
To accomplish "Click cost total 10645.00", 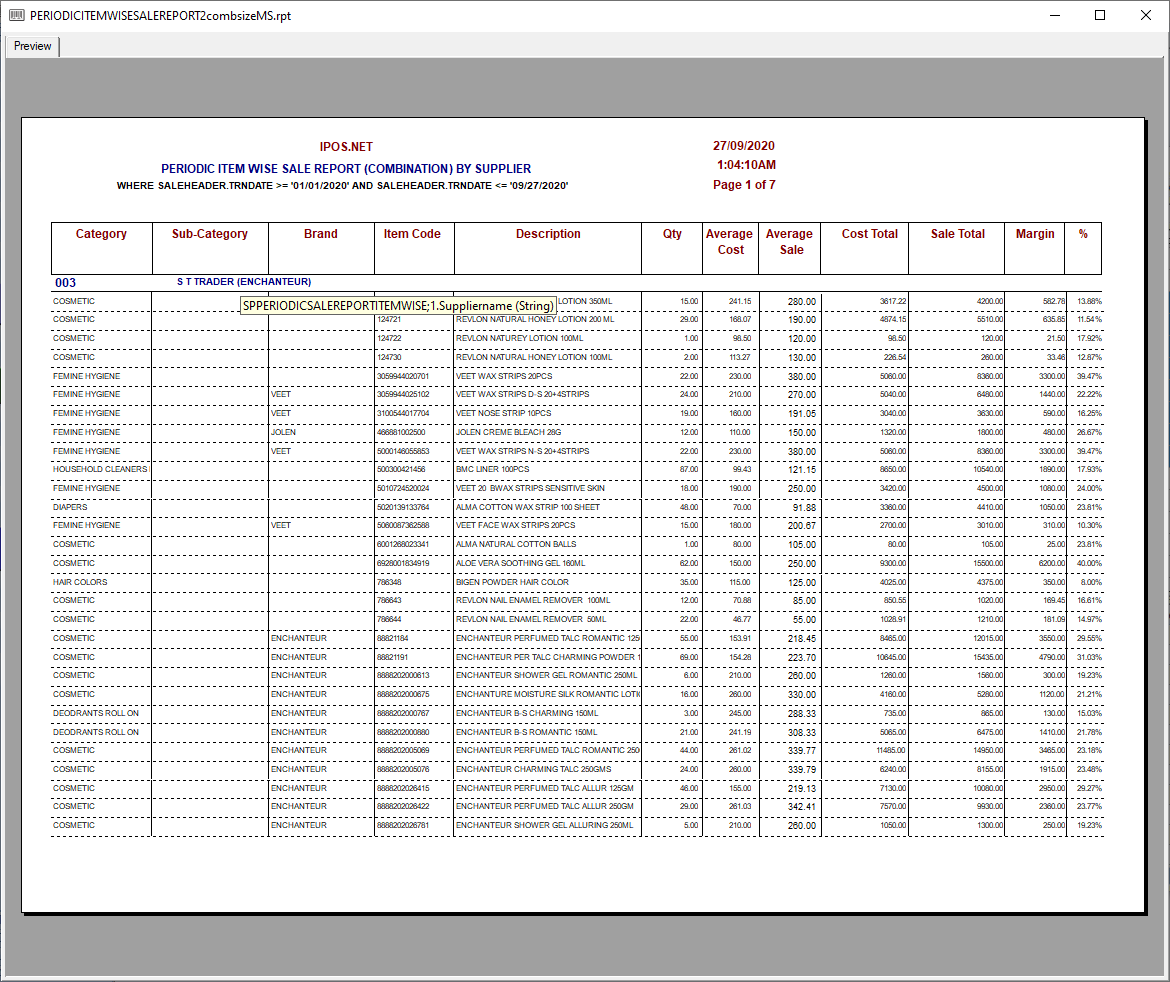I will coord(892,657).
